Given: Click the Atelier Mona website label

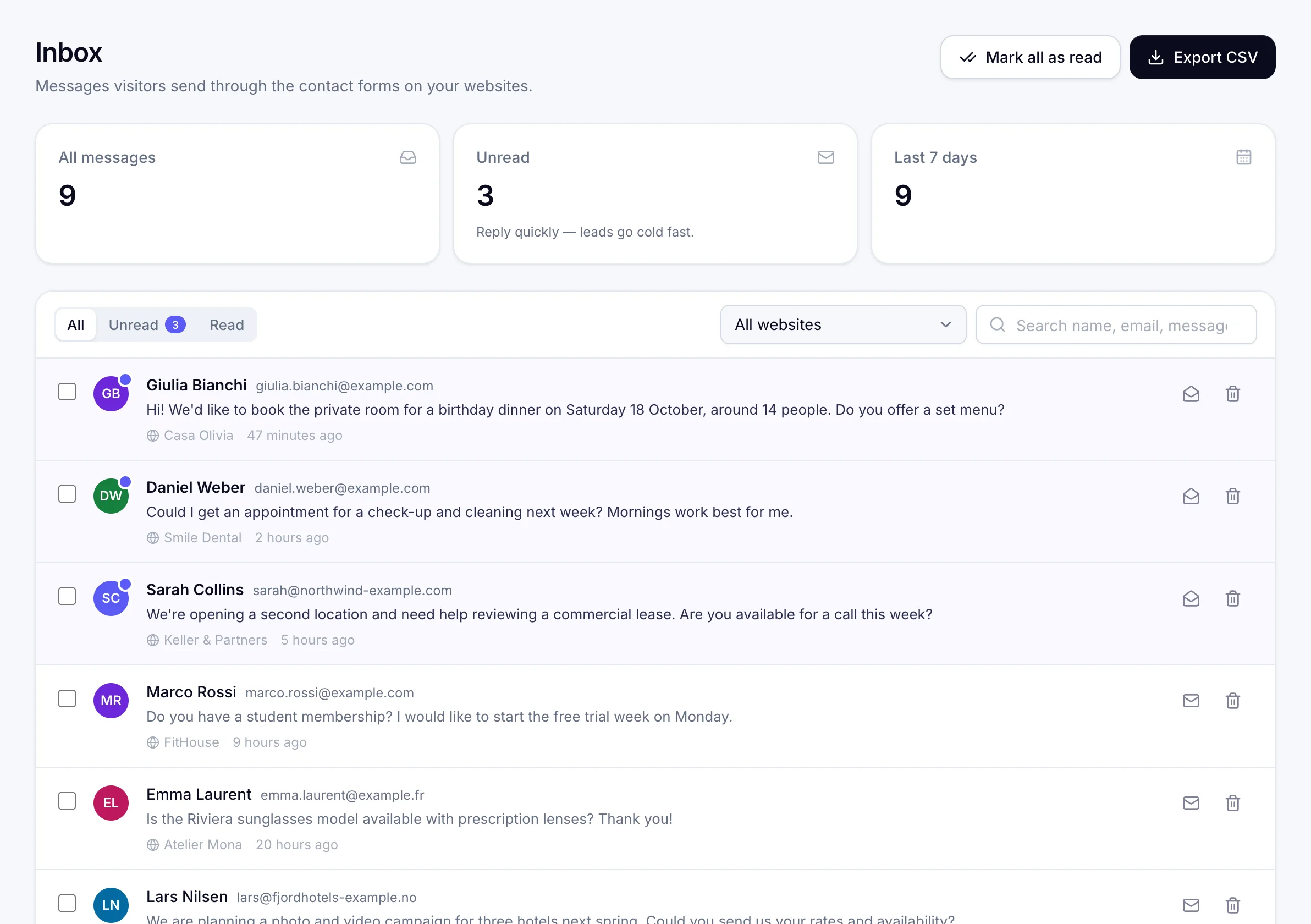Looking at the screenshot, I should click(x=203, y=845).
